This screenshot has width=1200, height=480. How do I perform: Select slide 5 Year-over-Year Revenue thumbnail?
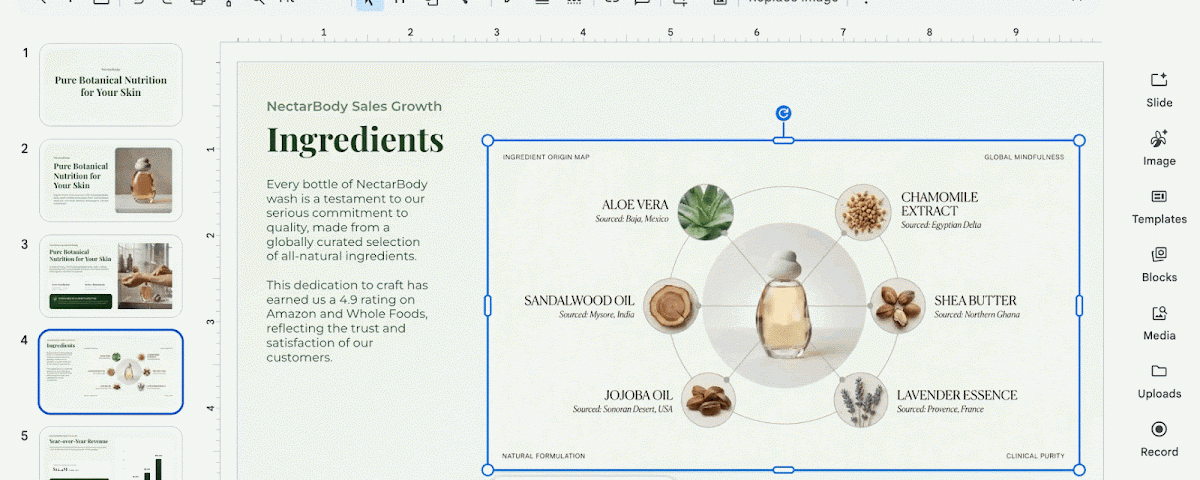pos(111,454)
